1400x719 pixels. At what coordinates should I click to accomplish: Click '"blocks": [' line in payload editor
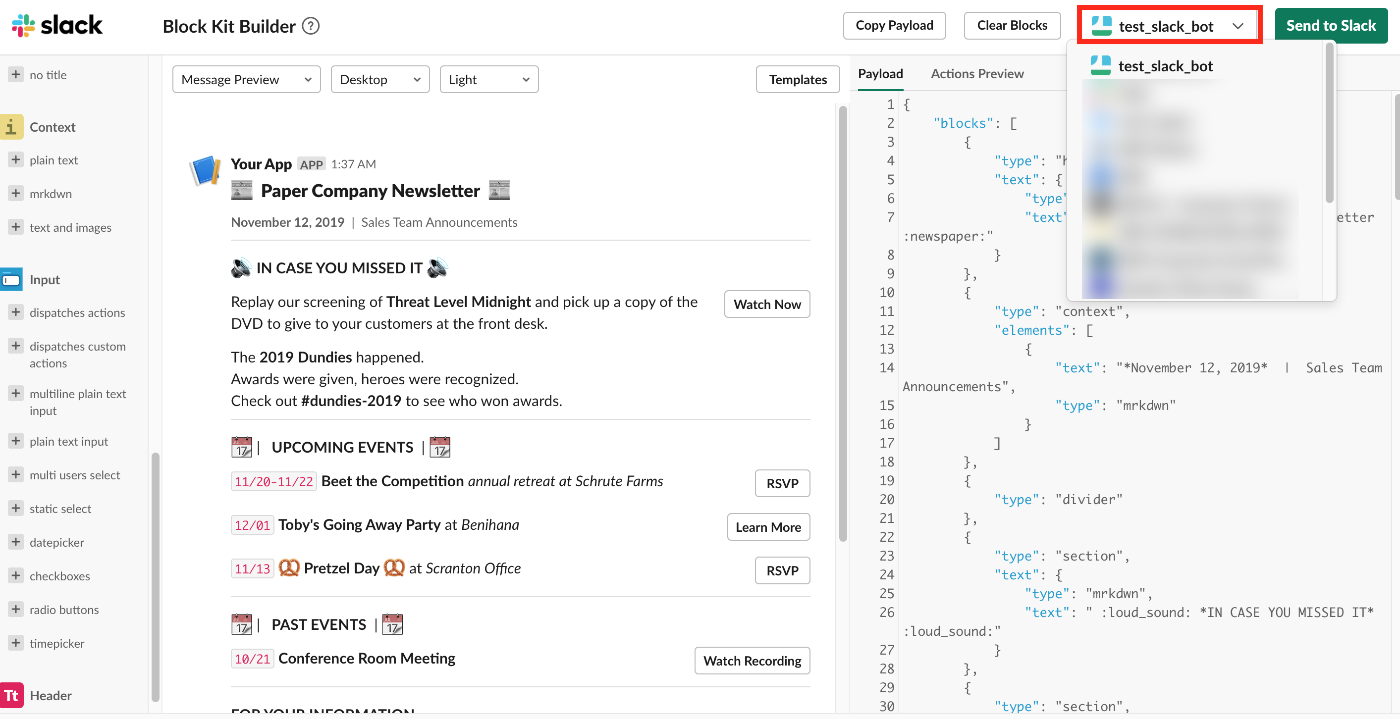click(975, 123)
